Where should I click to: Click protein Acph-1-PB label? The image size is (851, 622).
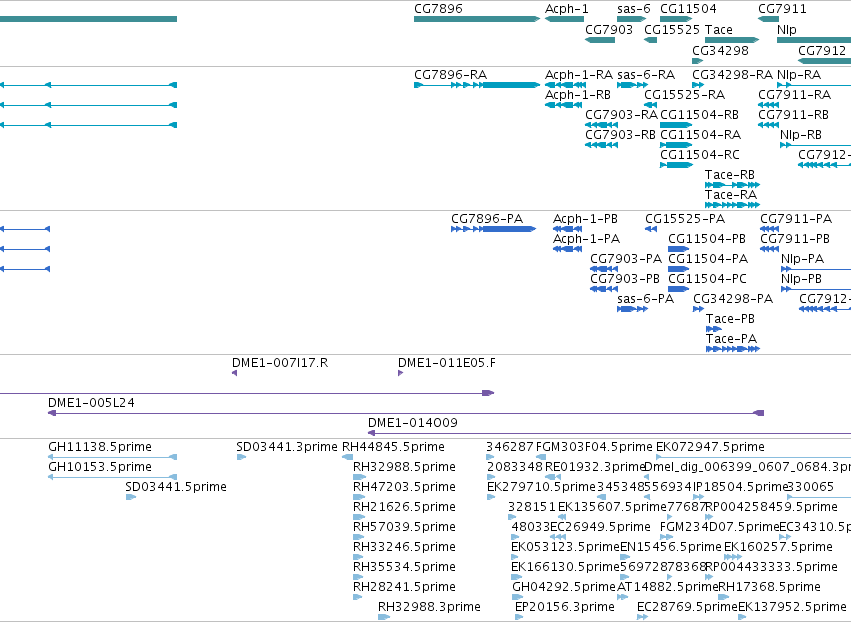585,219
